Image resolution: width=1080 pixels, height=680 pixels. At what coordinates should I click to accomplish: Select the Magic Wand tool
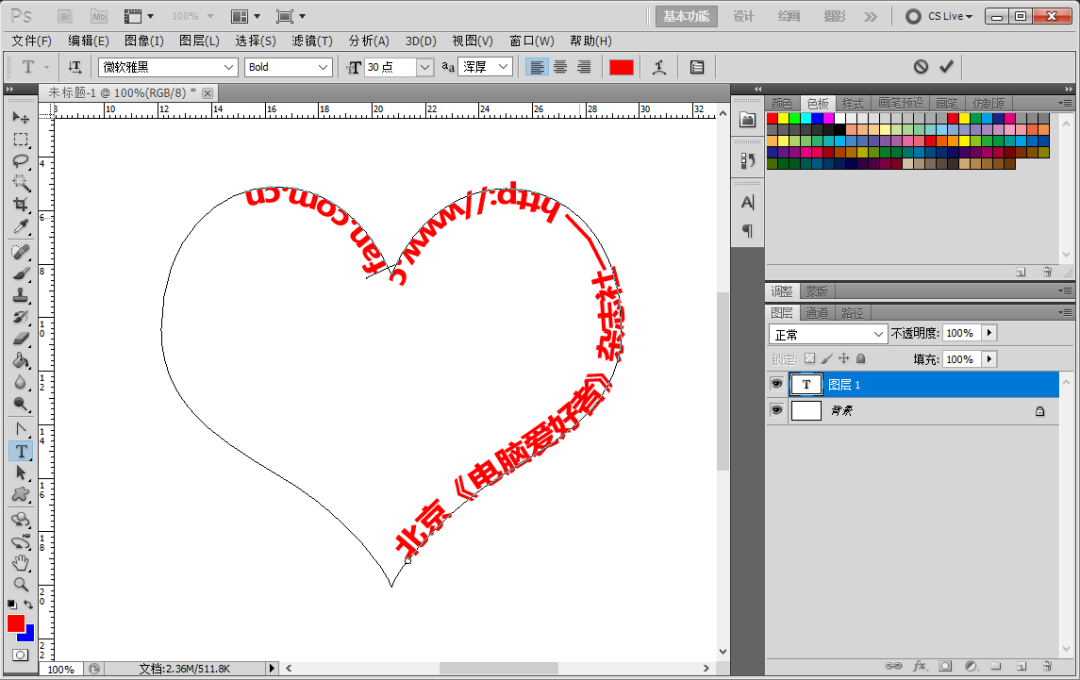tap(21, 183)
